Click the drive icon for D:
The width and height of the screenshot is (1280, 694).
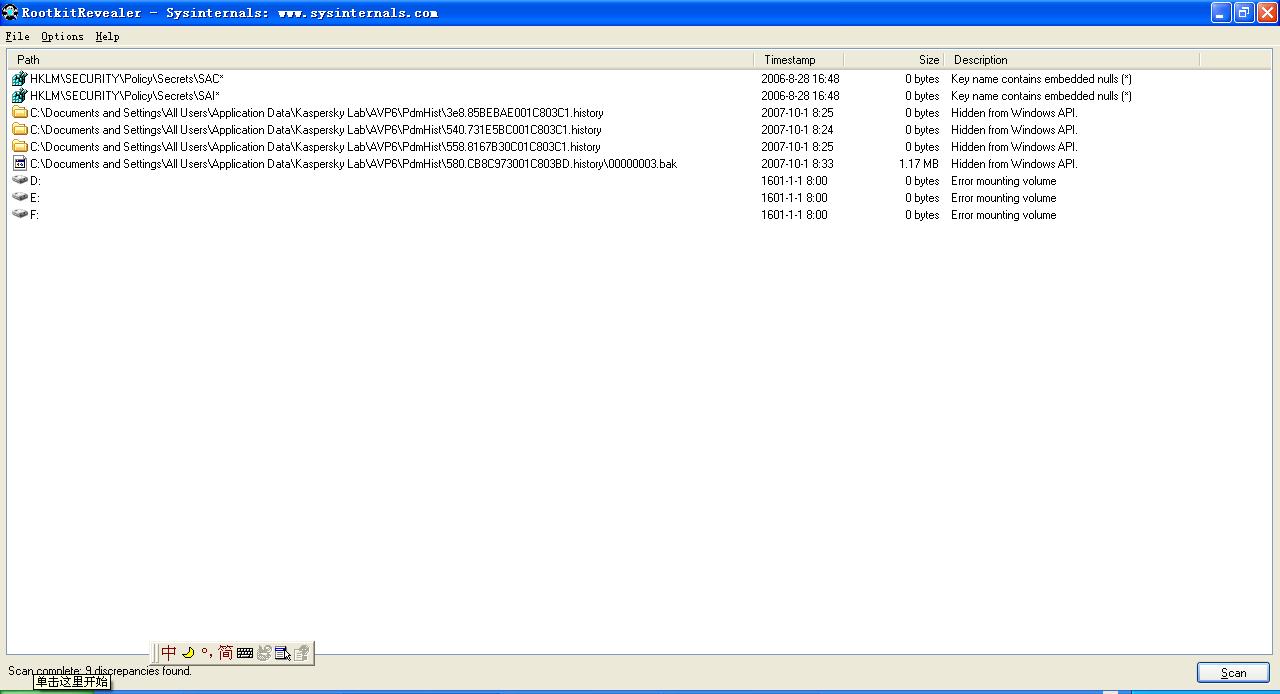point(19,181)
